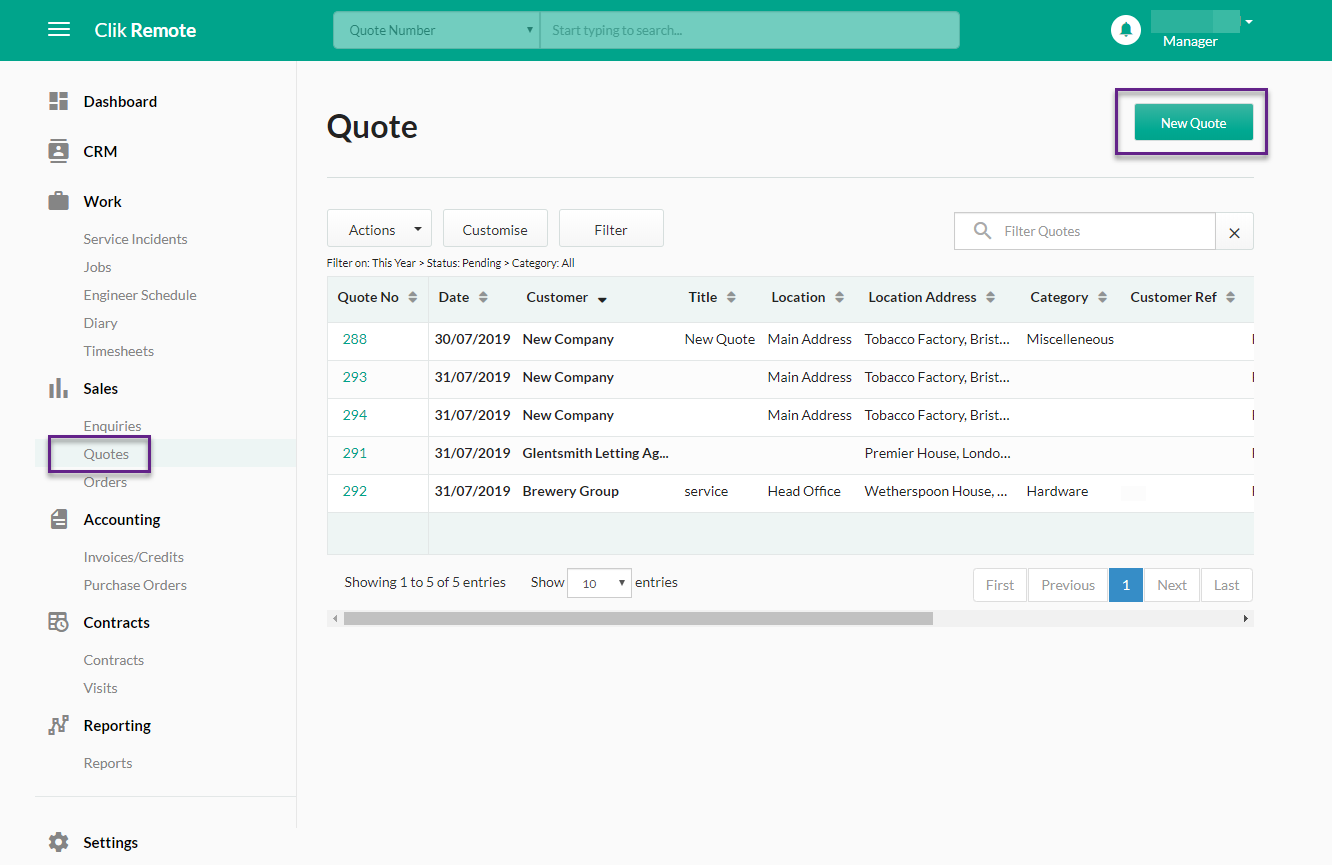Click the Previous page button
This screenshot has height=865, width=1332.
1068,585
